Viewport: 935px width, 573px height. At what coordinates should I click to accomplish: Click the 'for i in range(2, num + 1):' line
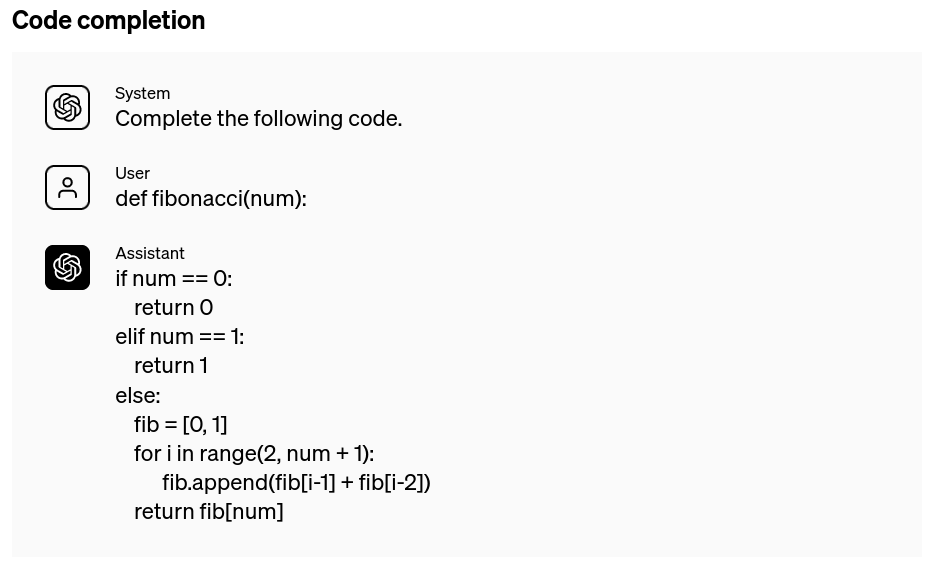tap(253, 453)
